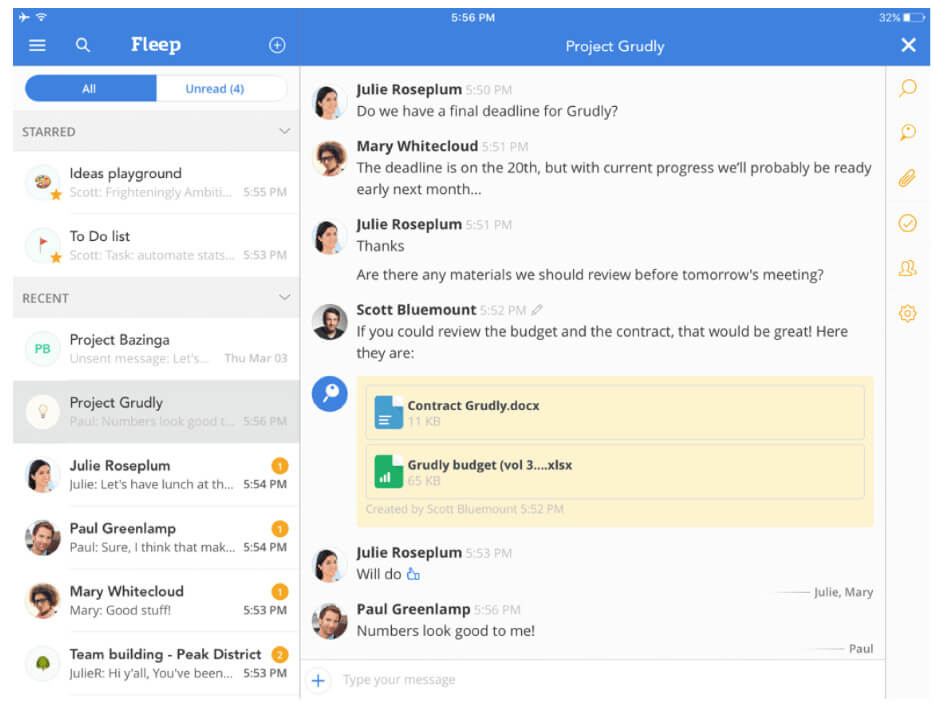Add attachment with plus button
The image size is (934, 716).
pos(318,680)
